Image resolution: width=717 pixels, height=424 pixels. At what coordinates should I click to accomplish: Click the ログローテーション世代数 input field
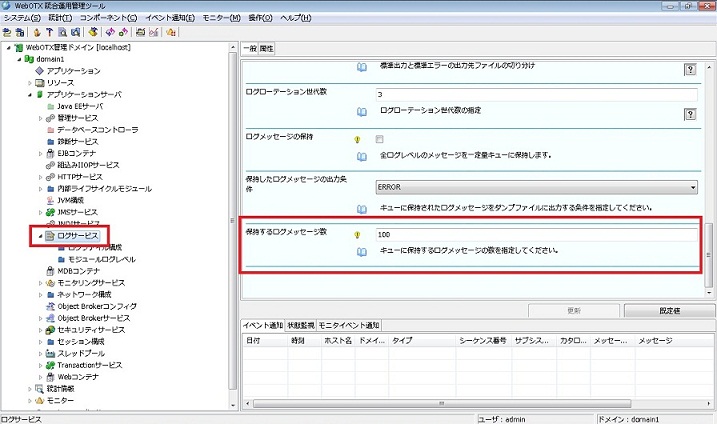(x=537, y=95)
